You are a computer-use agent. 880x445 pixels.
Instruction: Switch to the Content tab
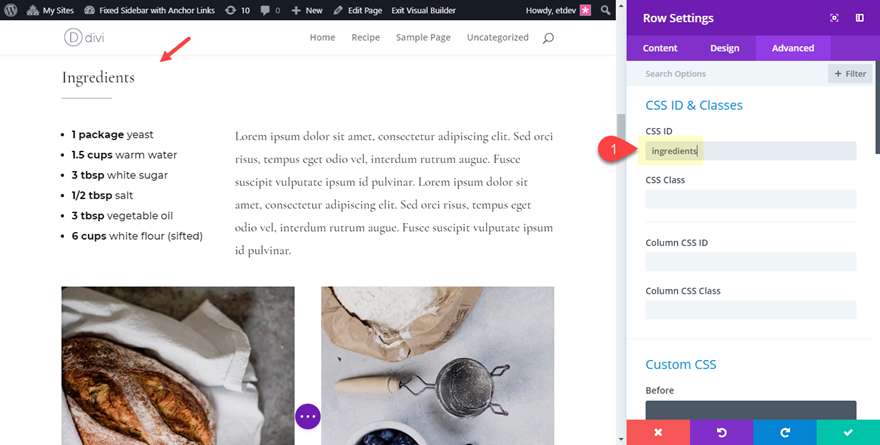click(x=660, y=48)
